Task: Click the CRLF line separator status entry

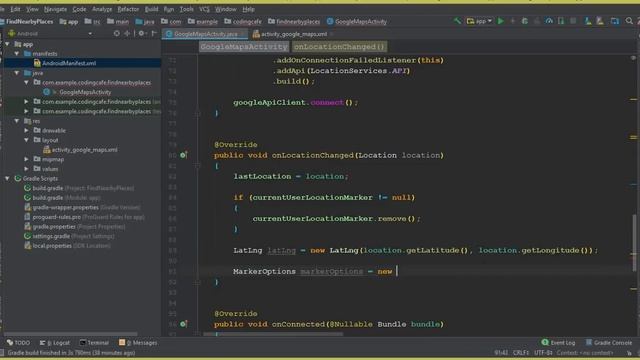Action: point(520,353)
